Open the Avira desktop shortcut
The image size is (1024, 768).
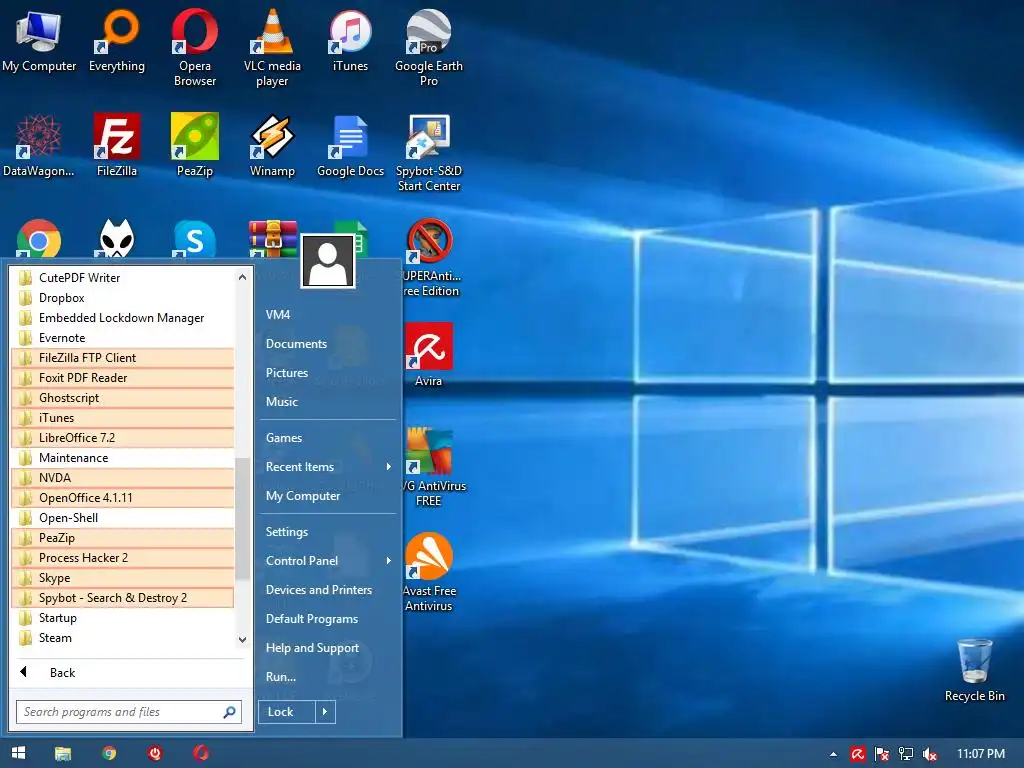(428, 354)
